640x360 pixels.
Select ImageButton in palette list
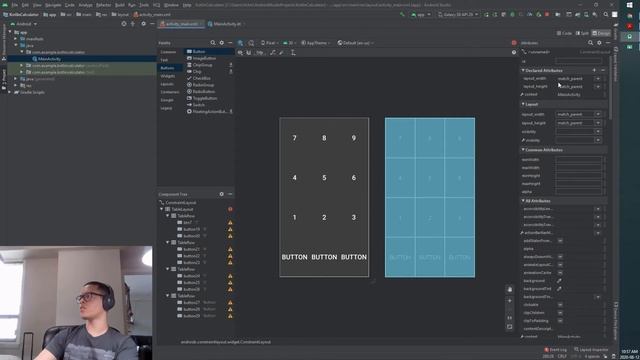click(x=201, y=58)
